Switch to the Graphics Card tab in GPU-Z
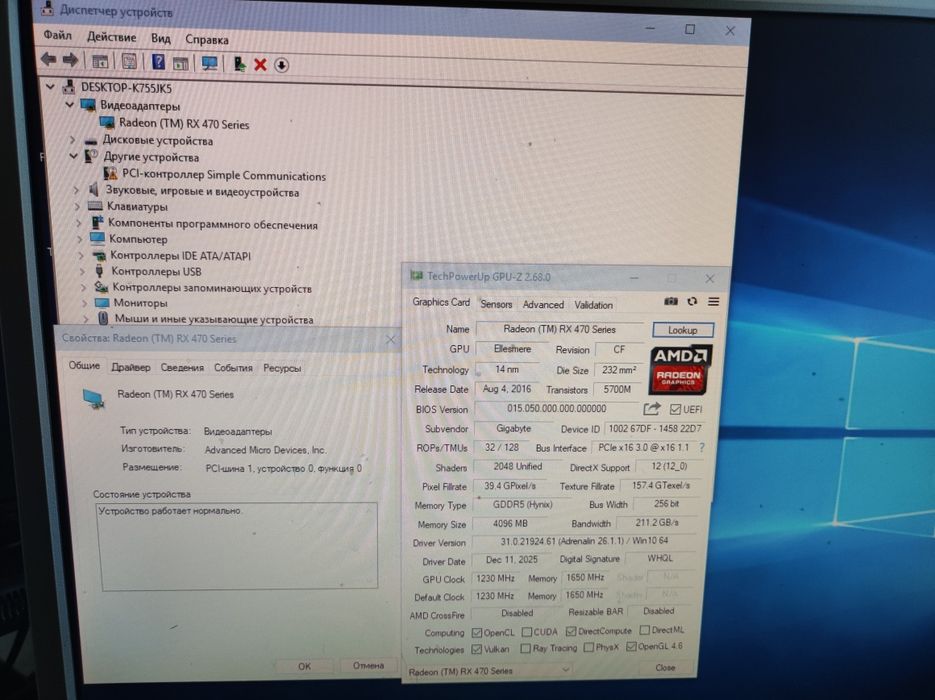Image resolution: width=935 pixels, height=700 pixels. [441, 302]
